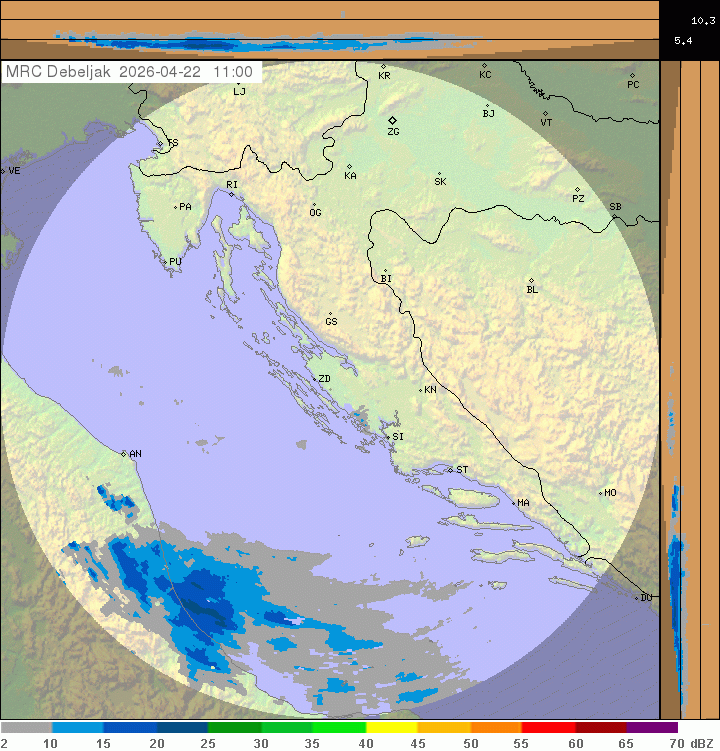This screenshot has width=720, height=751.
Task: Select the Dubrovnik (DU) marker
Action: coord(637,598)
